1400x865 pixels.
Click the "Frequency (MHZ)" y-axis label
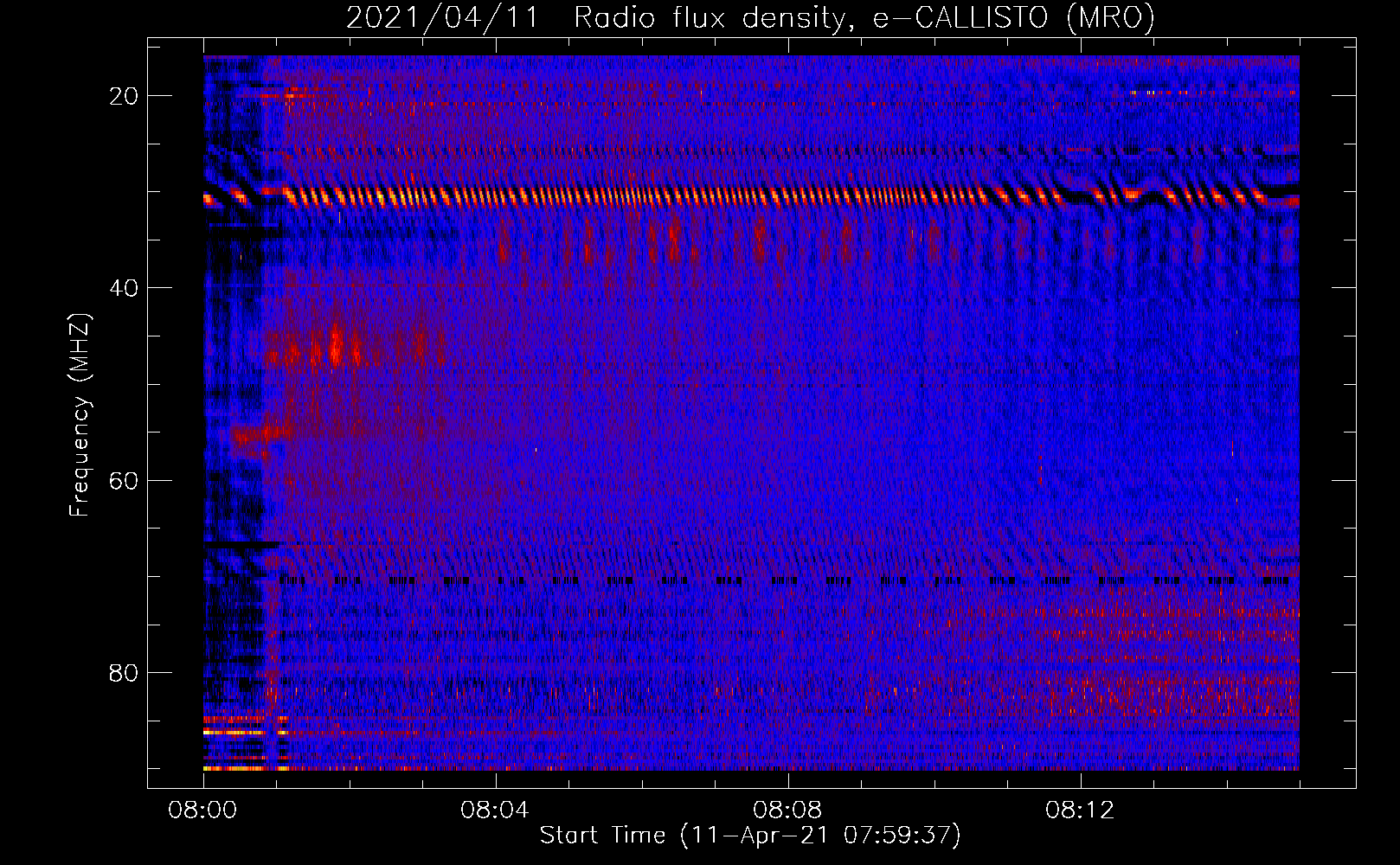click(x=80, y=415)
